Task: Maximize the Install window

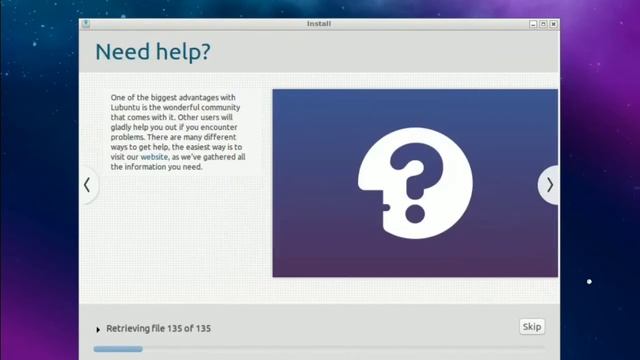Action: click(x=543, y=24)
